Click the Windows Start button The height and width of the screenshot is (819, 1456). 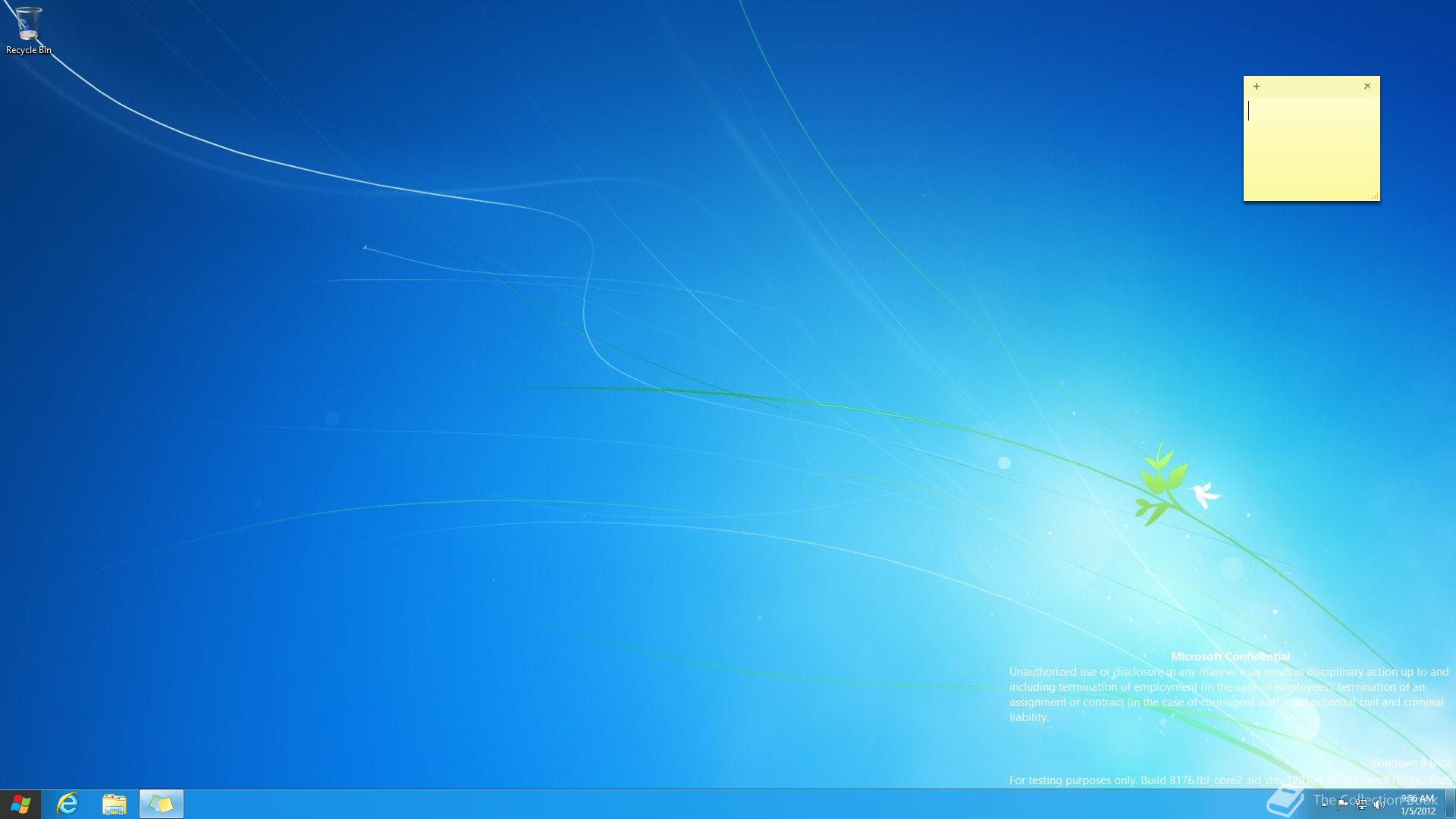pyautogui.click(x=20, y=804)
